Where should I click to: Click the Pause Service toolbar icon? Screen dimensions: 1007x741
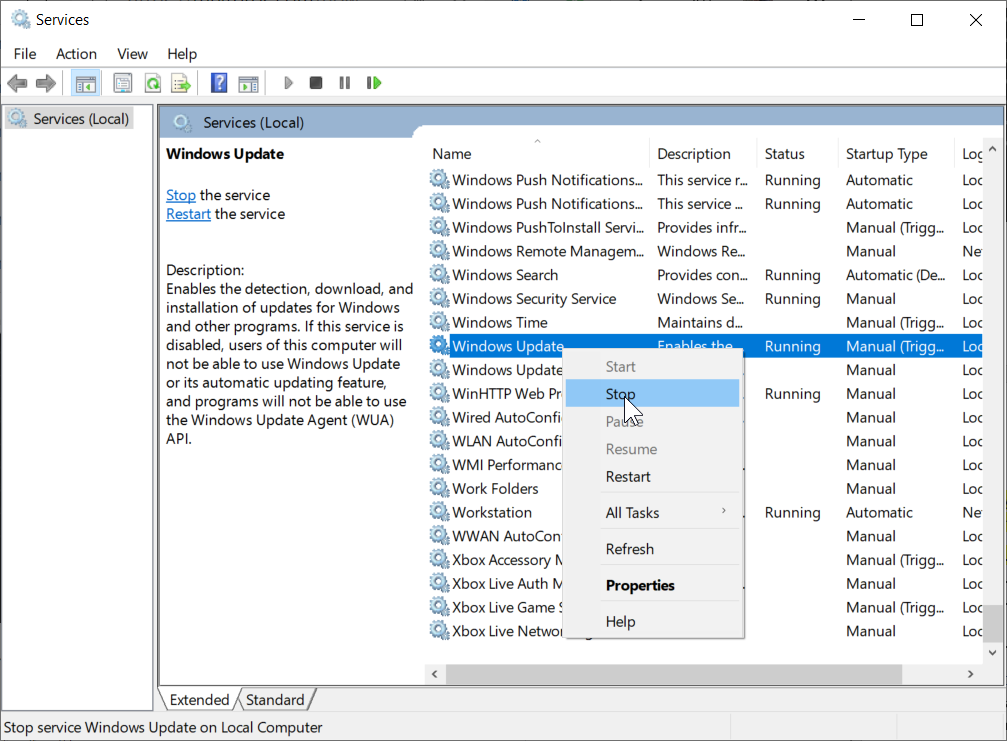tap(345, 83)
